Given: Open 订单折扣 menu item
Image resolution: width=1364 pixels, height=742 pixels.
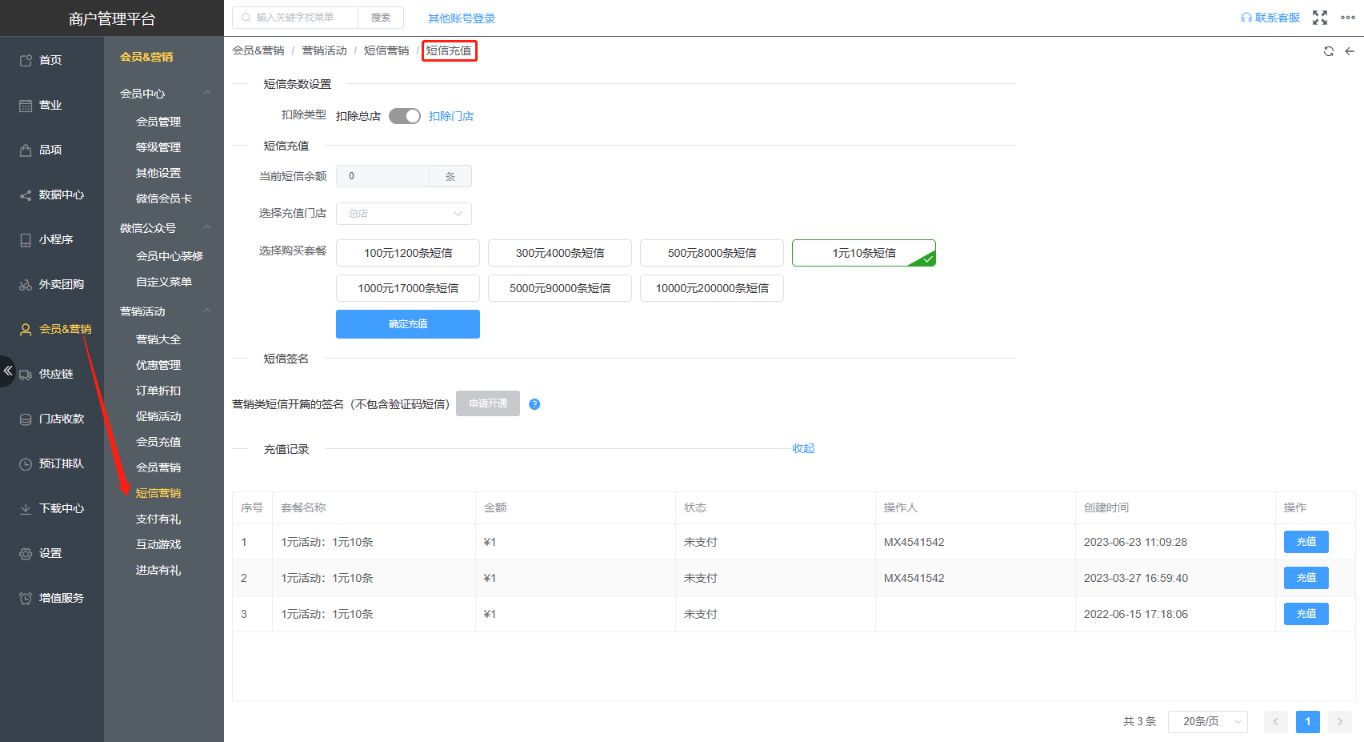Looking at the screenshot, I should pyautogui.click(x=158, y=391).
